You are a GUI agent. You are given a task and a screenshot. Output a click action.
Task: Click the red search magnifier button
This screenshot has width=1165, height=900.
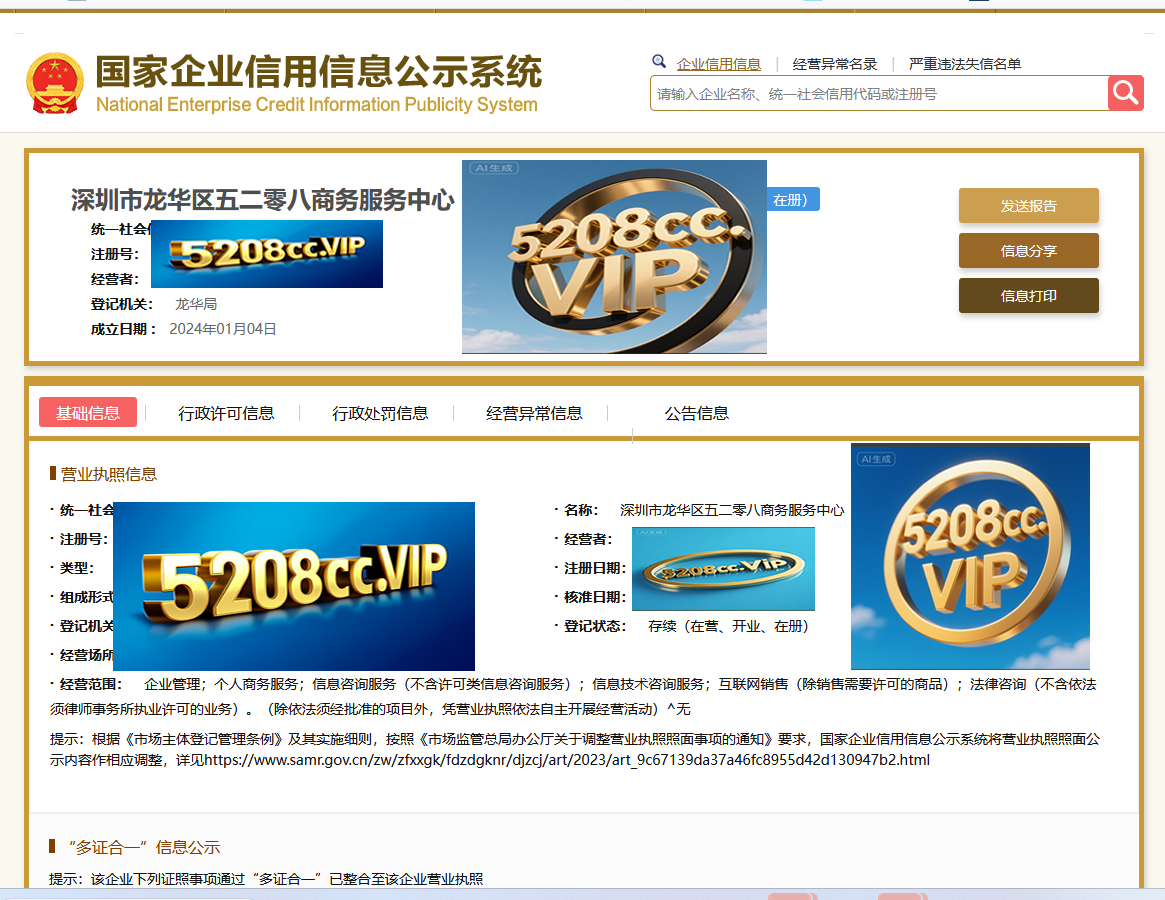pos(1125,93)
